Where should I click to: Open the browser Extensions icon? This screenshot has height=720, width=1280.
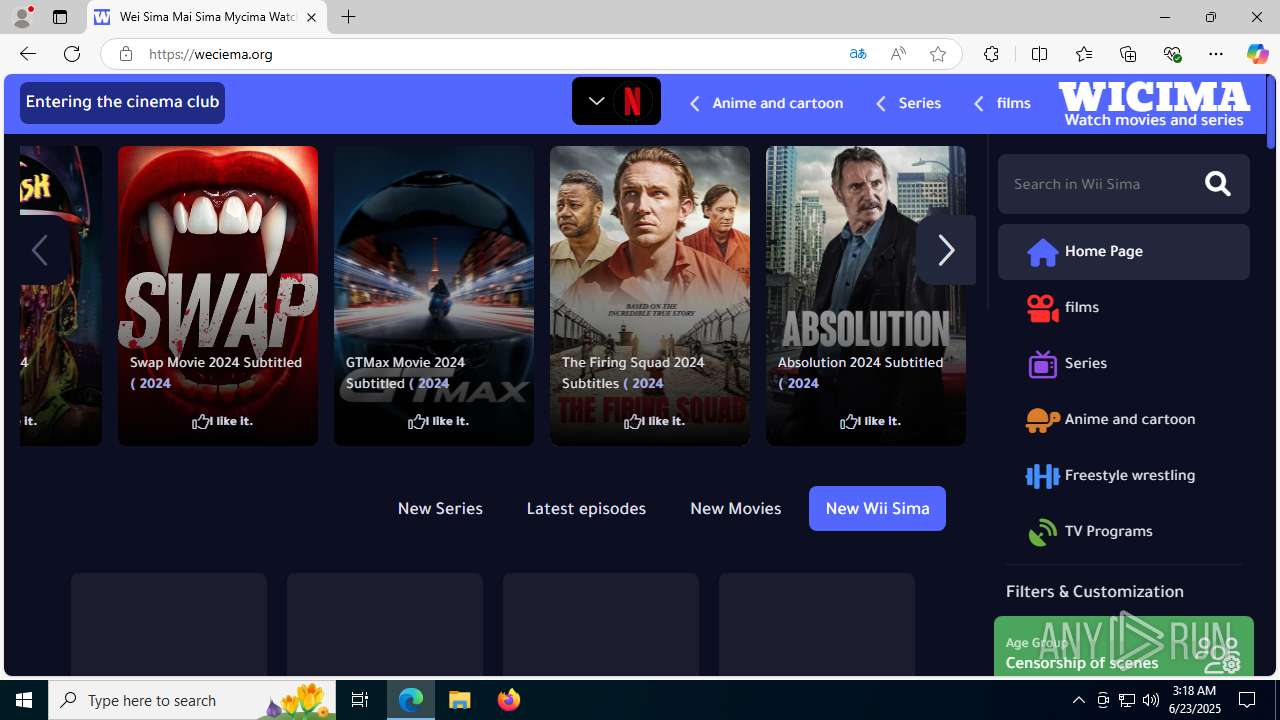click(991, 54)
